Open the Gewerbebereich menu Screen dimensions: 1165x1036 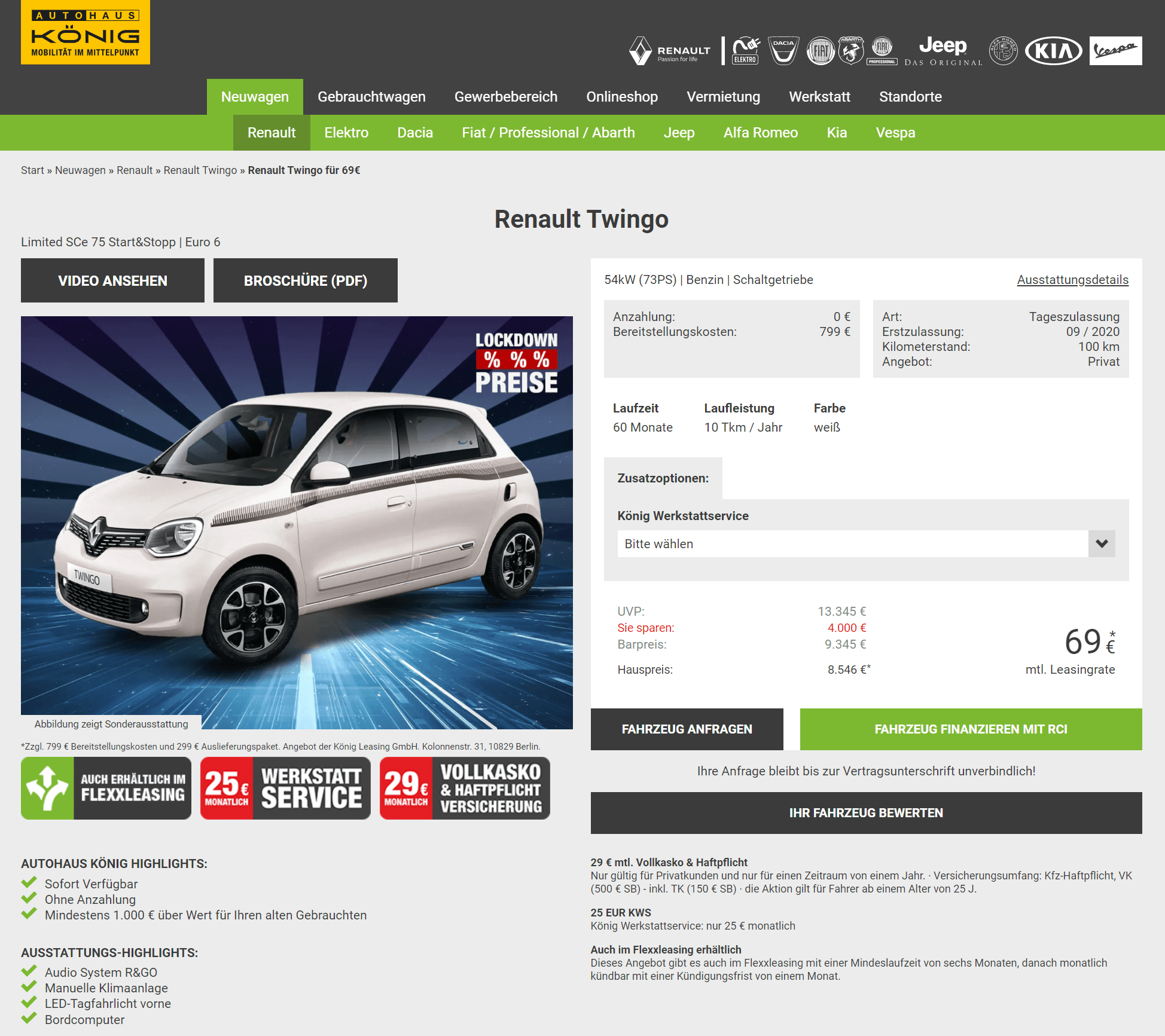(506, 97)
